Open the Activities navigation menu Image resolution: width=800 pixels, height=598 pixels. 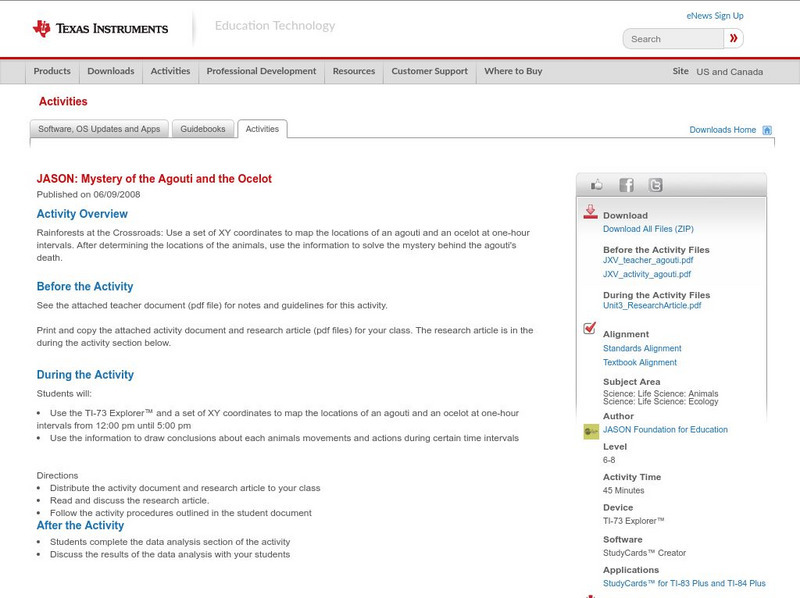170,71
